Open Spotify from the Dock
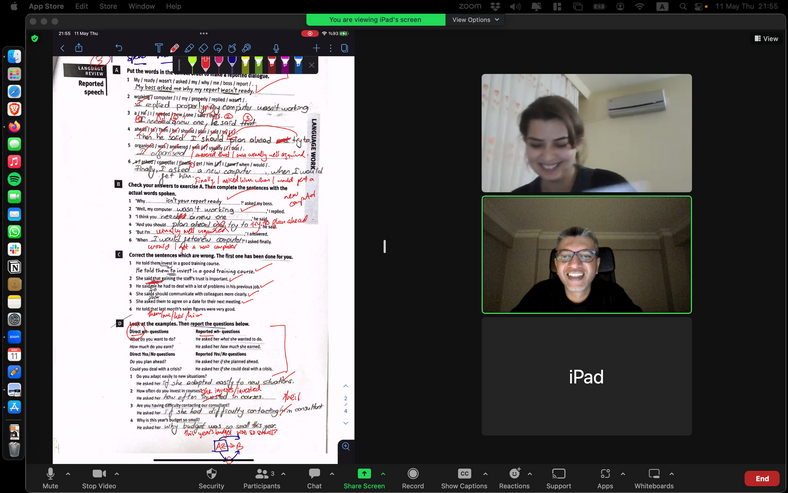The image size is (788, 493). 14,179
